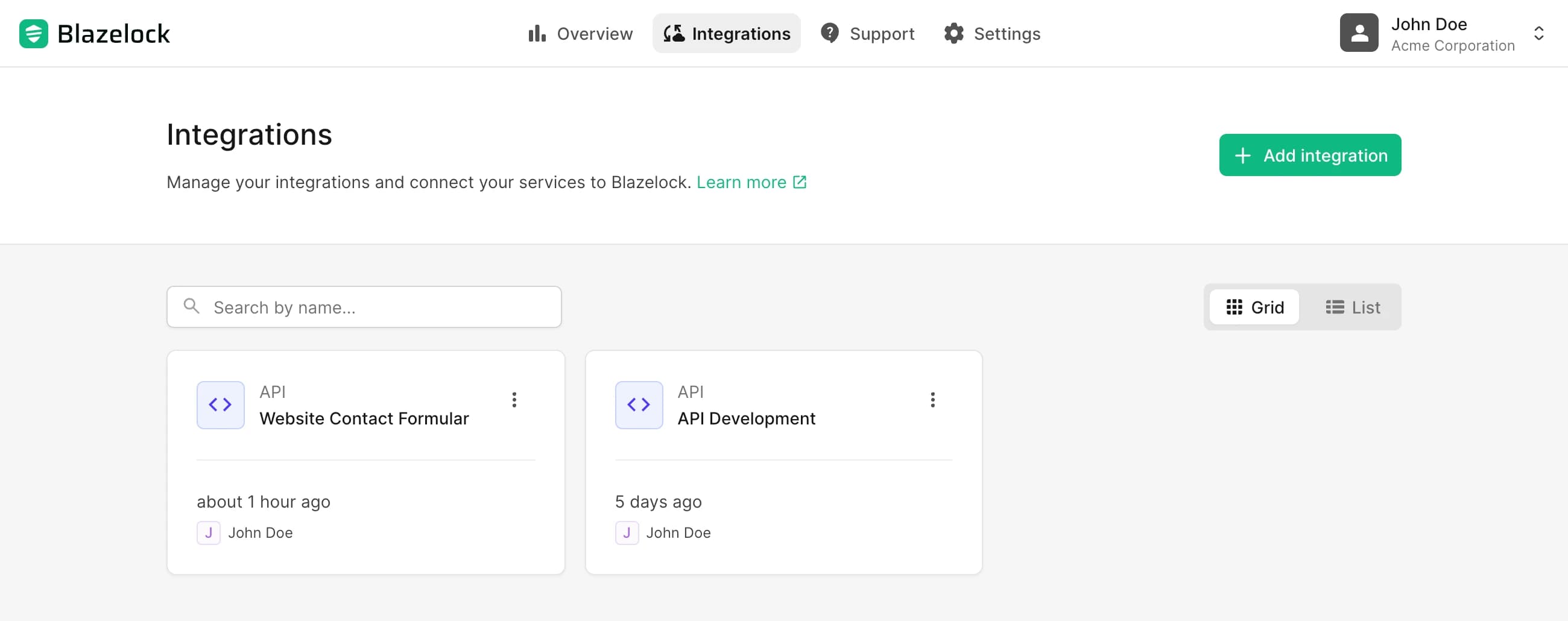Expand the account switcher chevron
Screen dimensions: 1568x621
pos(1538,34)
